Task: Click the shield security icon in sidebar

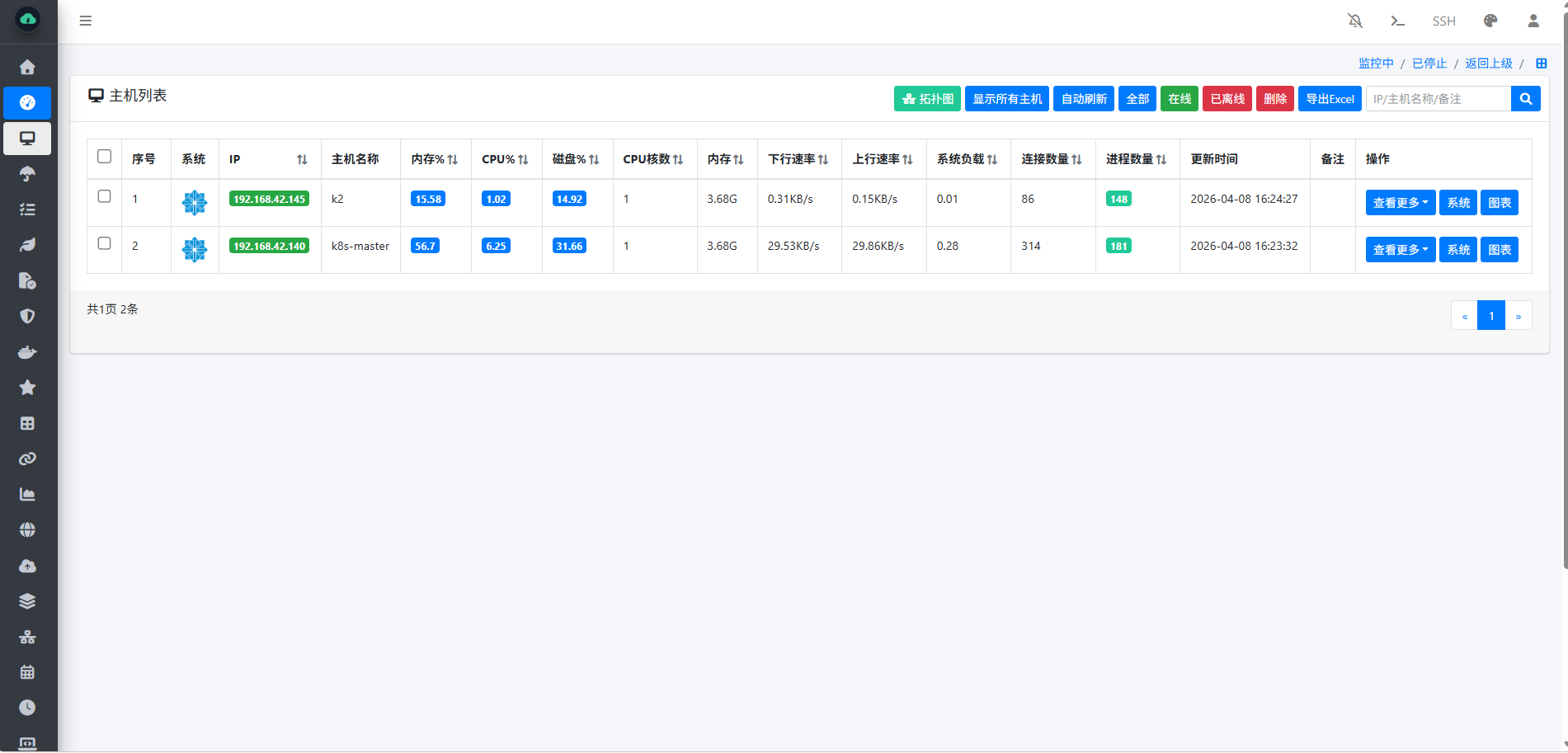Action: click(x=27, y=316)
